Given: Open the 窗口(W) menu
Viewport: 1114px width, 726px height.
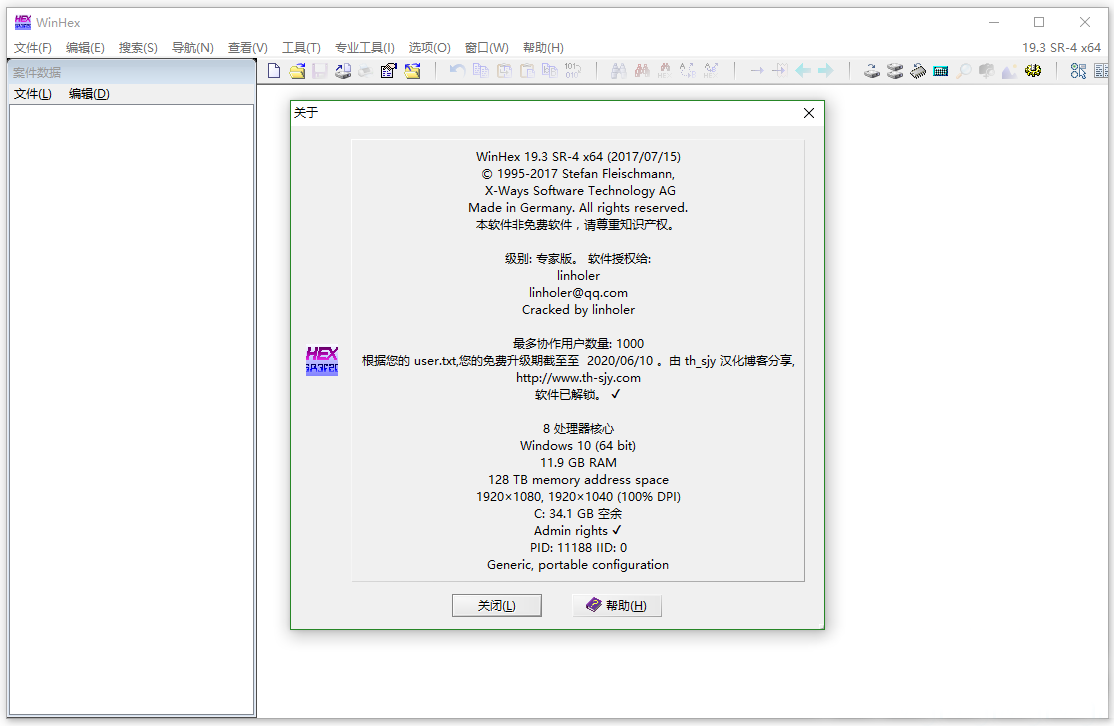Looking at the screenshot, I should point(487,48).
